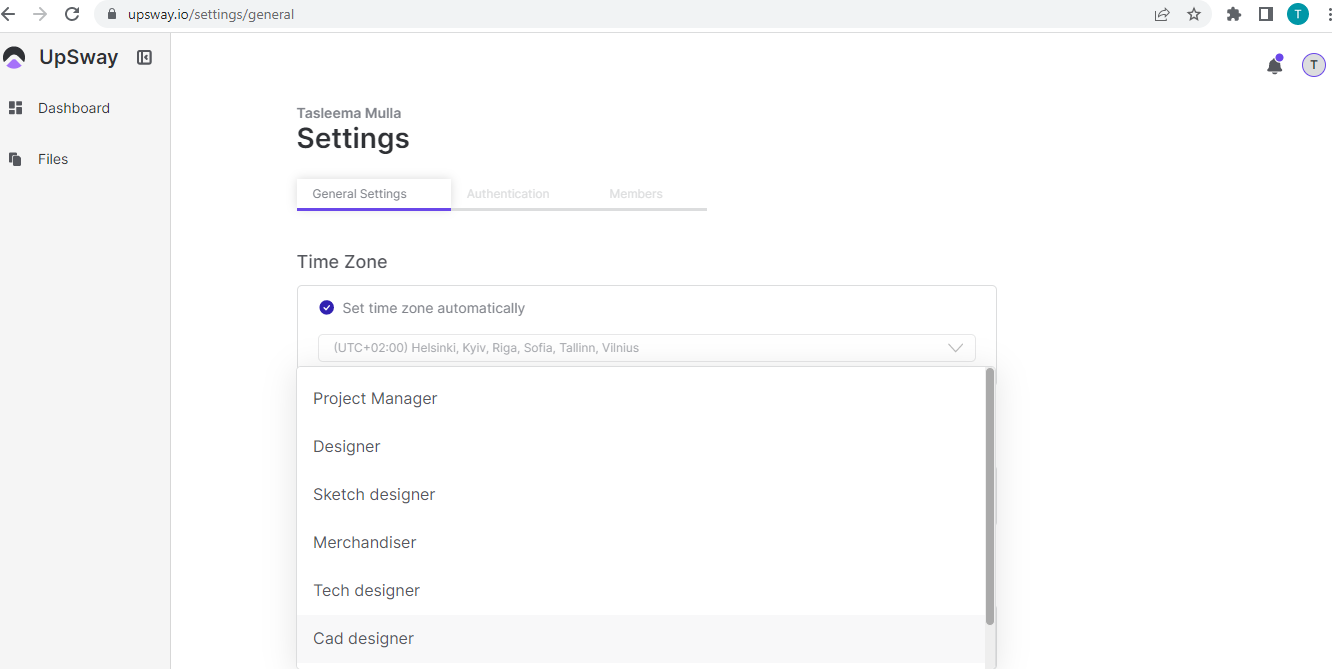1332x669 pixels.
Task: Click the address bar URL field
Action: pos(600,14)
